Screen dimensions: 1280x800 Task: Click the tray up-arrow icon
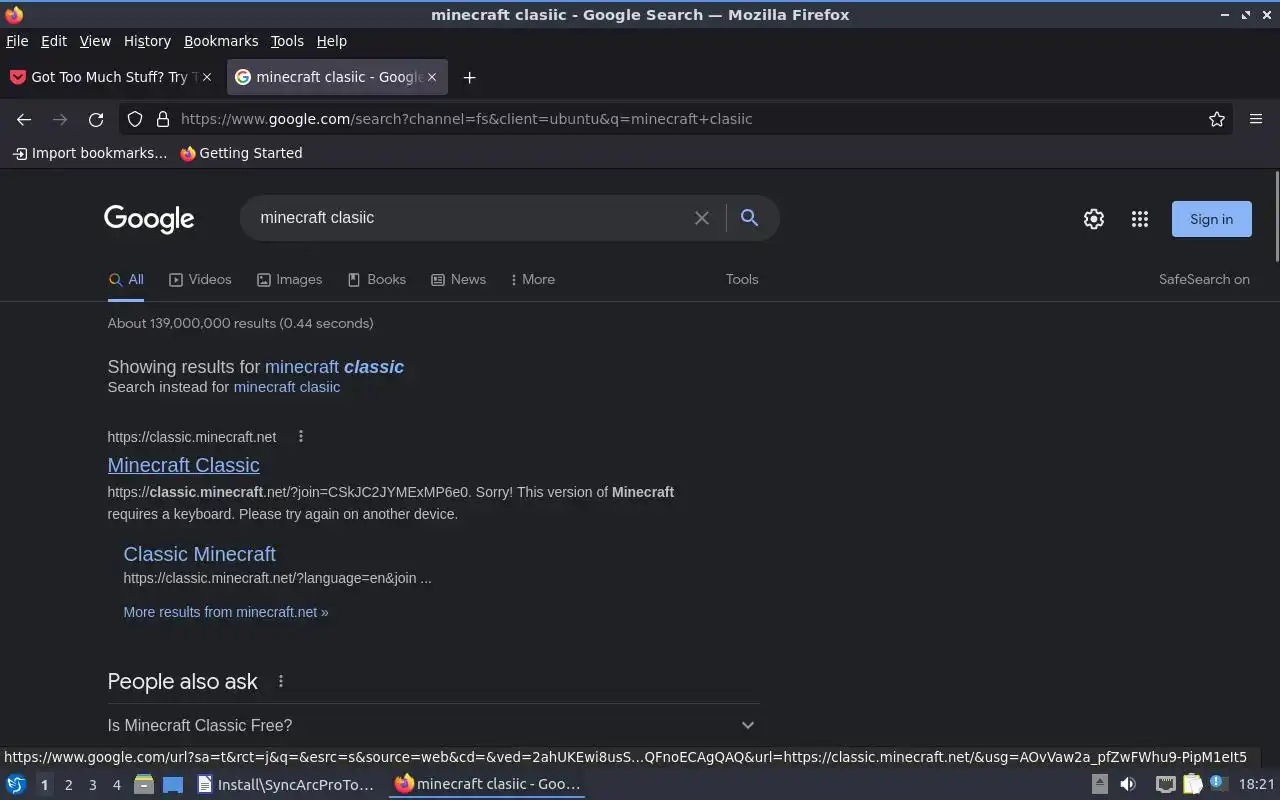click(1099, 784)
